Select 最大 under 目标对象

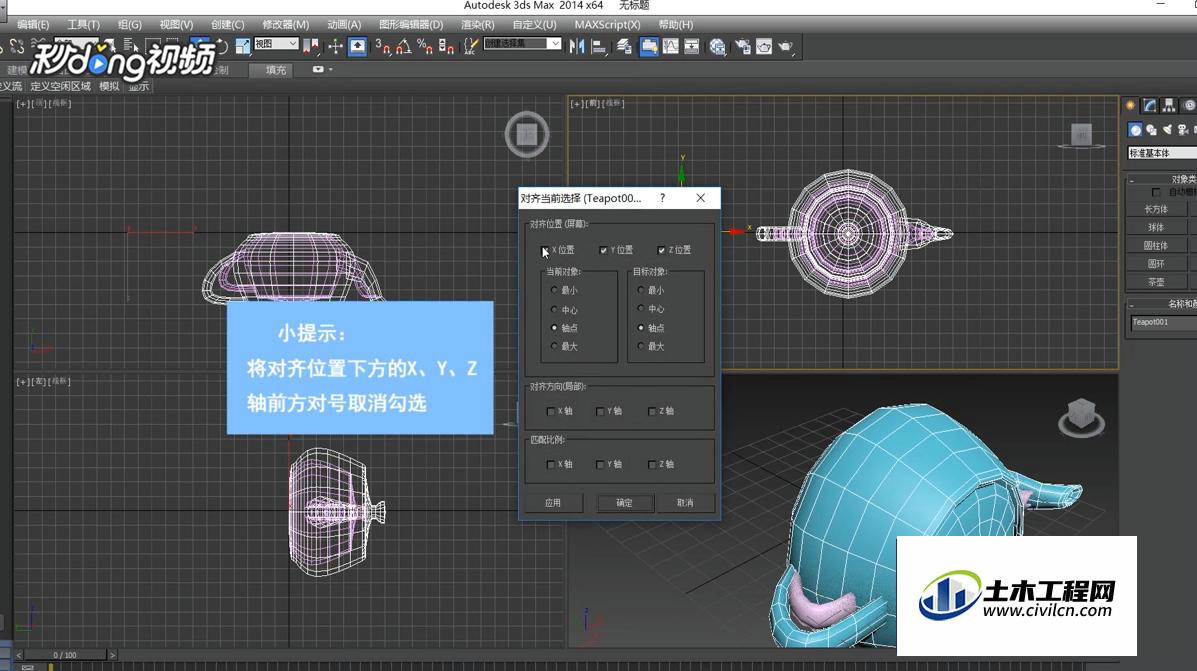coord(640,346)
